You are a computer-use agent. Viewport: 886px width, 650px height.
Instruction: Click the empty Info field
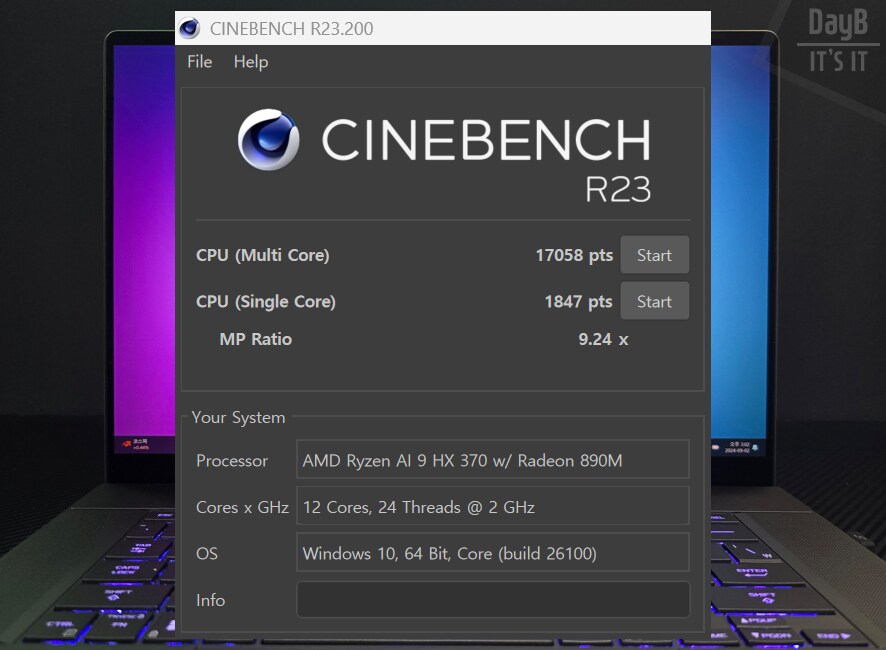493,599
